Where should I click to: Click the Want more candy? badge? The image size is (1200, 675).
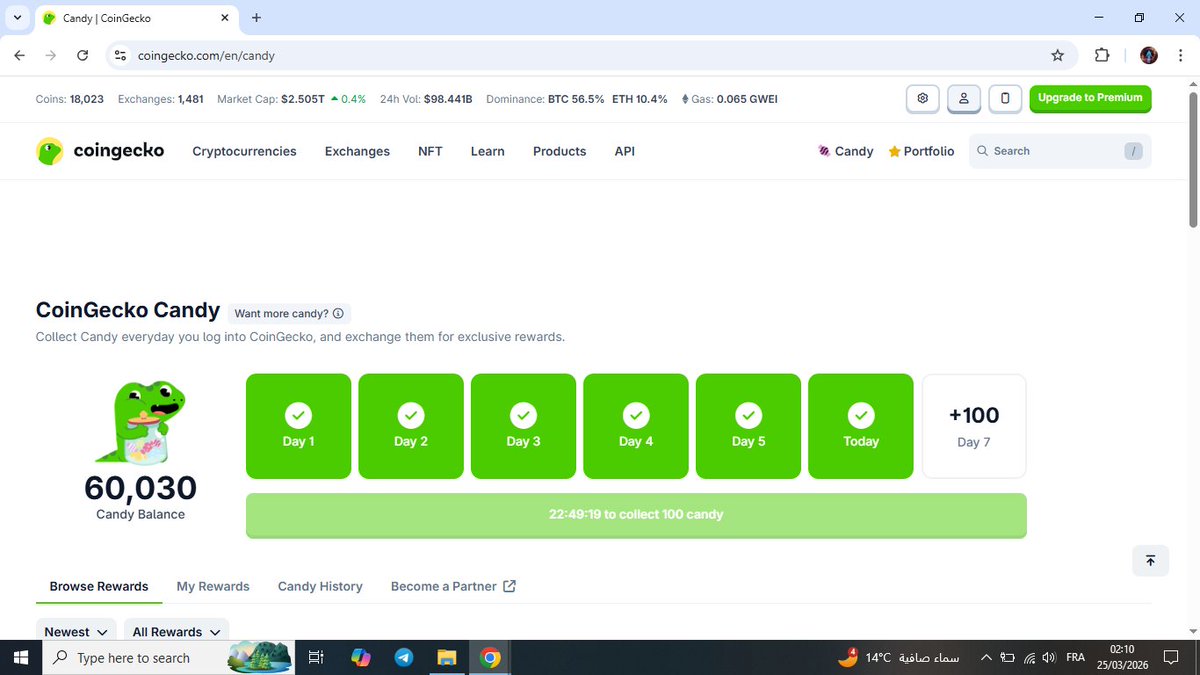289,313
